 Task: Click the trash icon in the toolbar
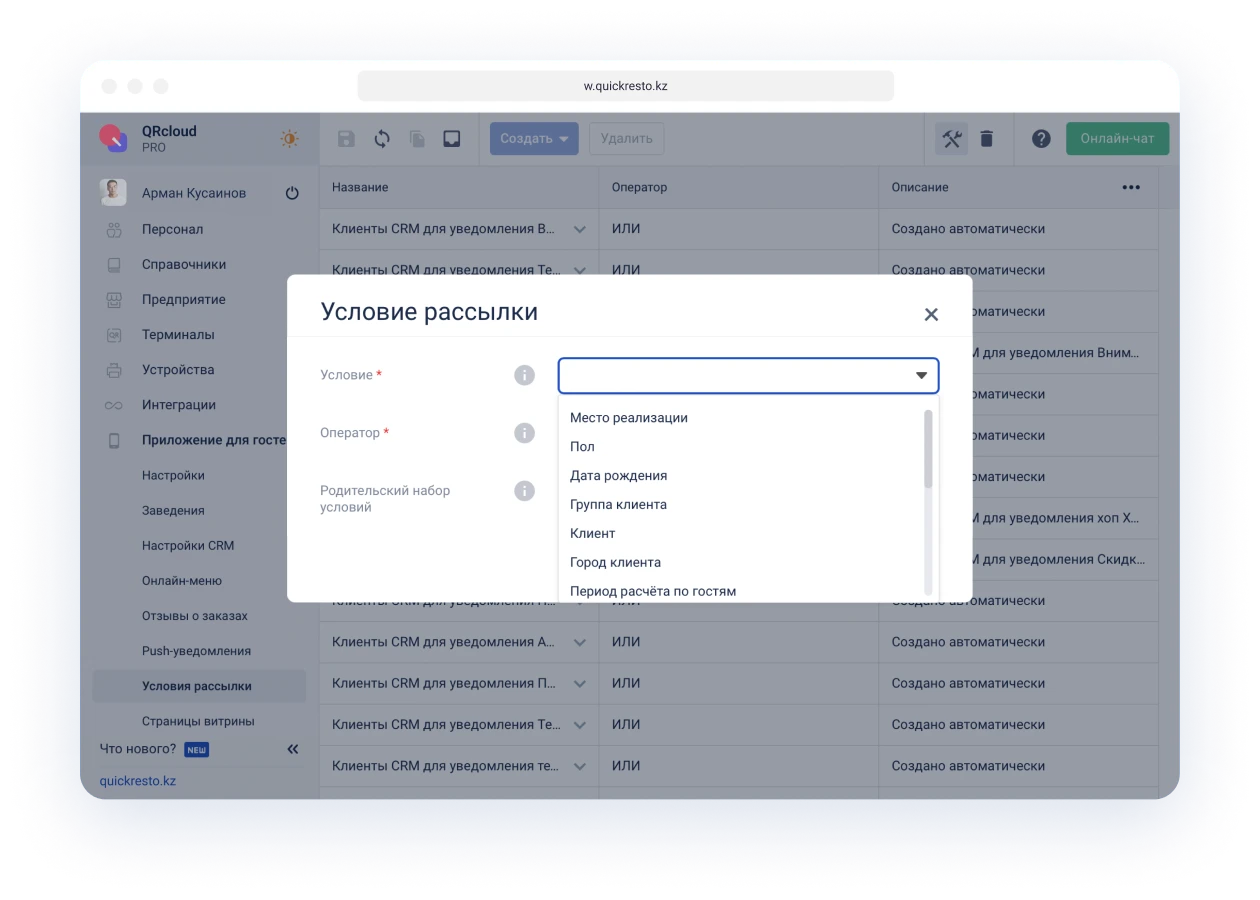coord(987,139)
